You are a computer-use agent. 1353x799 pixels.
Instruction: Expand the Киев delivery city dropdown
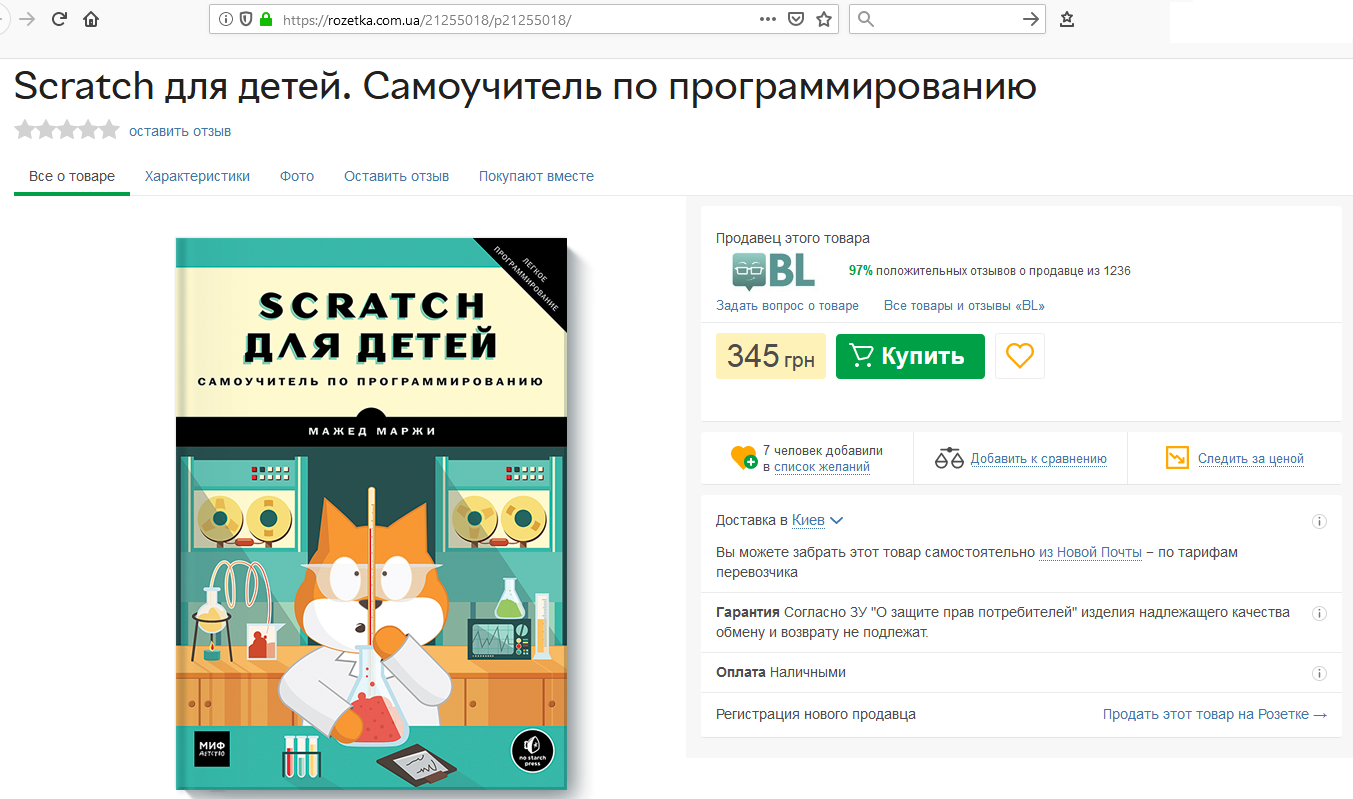point(818,520)
